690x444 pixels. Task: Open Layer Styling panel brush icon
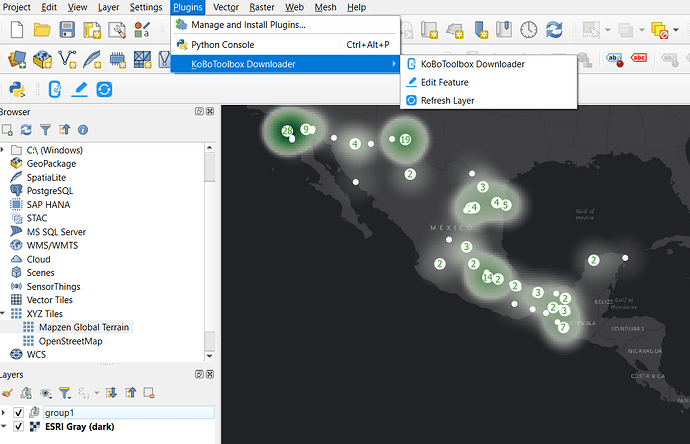click(x=7, y=393)
